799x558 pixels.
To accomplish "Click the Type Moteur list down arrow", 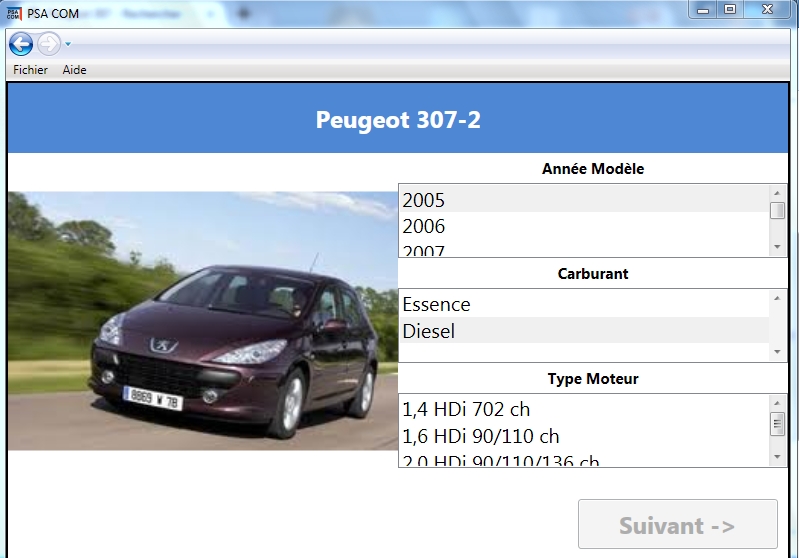I will click(777, 457).
